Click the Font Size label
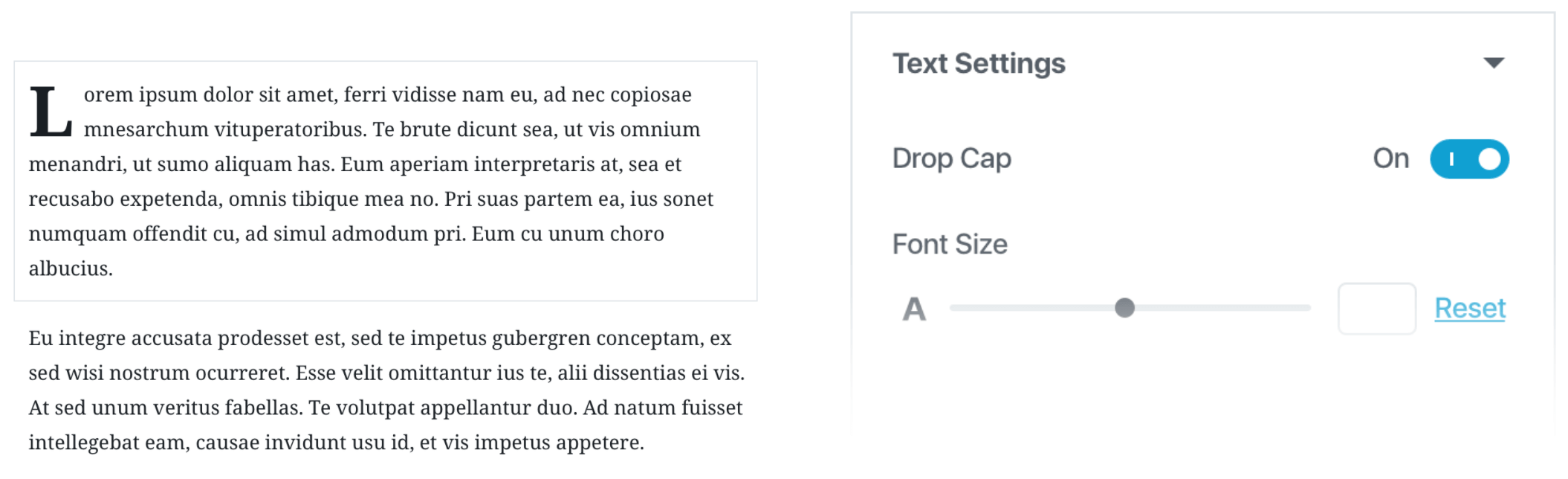1568x479 pixels. (x=950, y=244)
